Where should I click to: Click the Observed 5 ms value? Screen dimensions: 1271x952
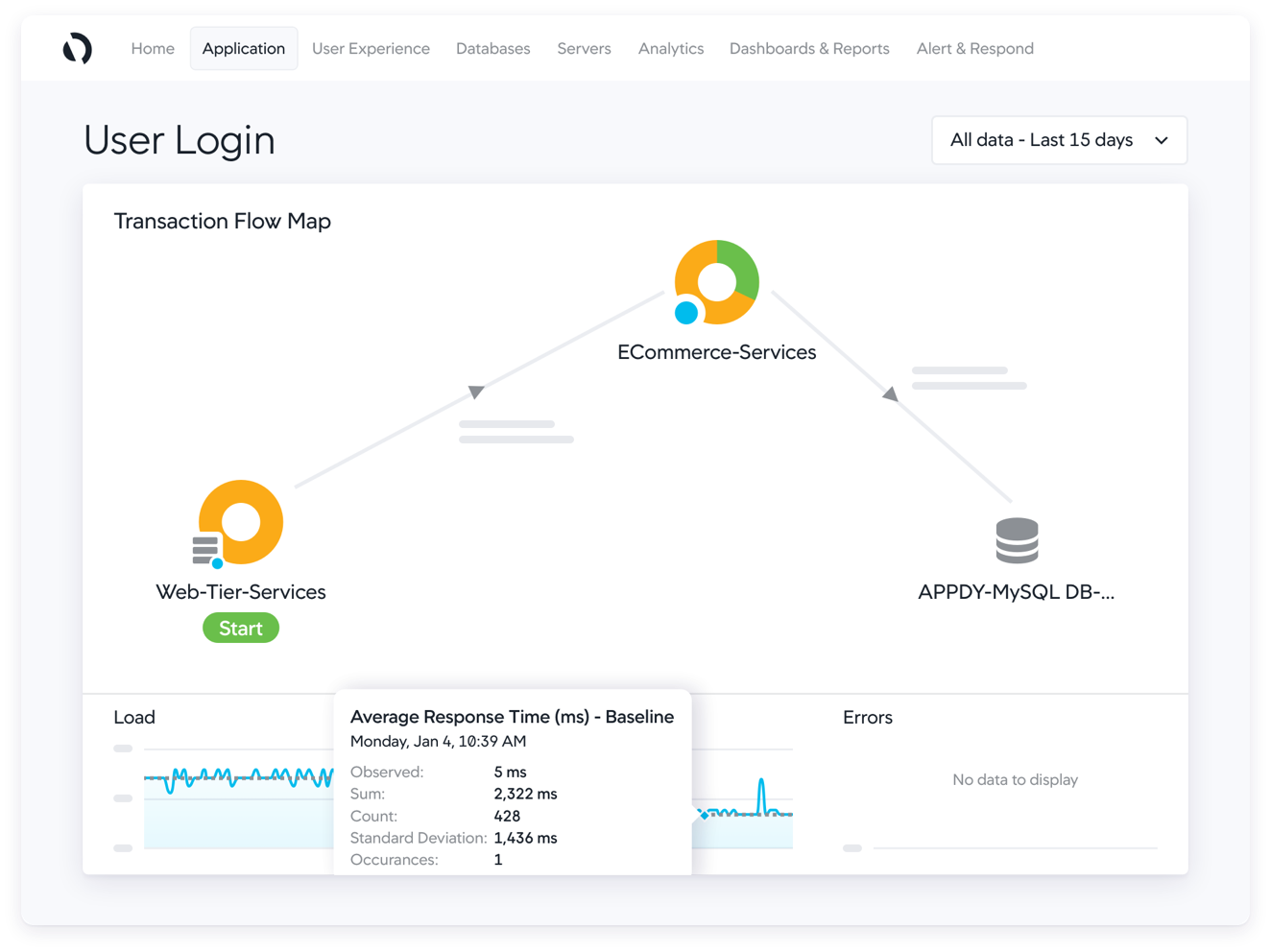pos(510,772)
